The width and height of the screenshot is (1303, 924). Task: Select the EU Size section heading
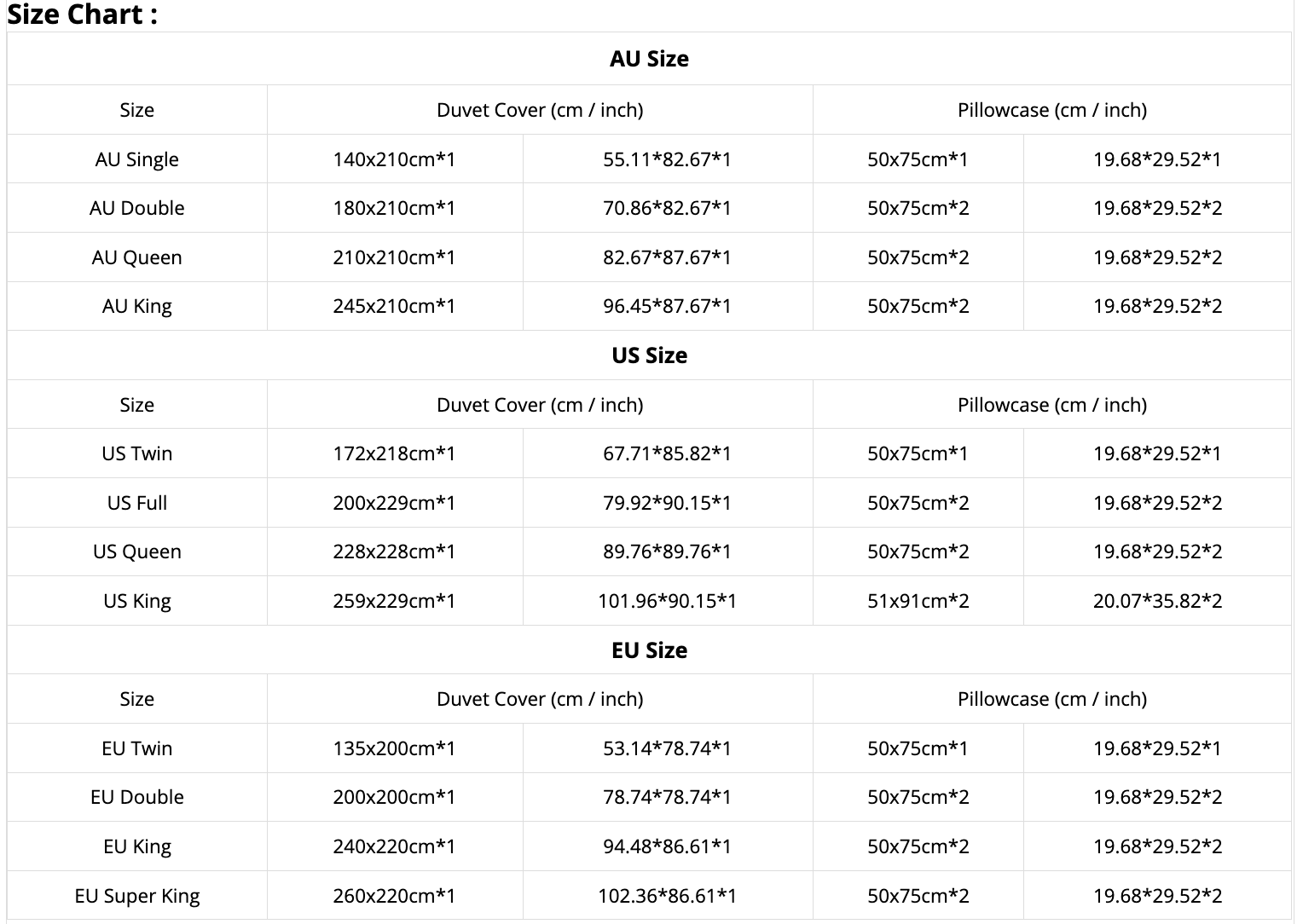click(649, 650)
